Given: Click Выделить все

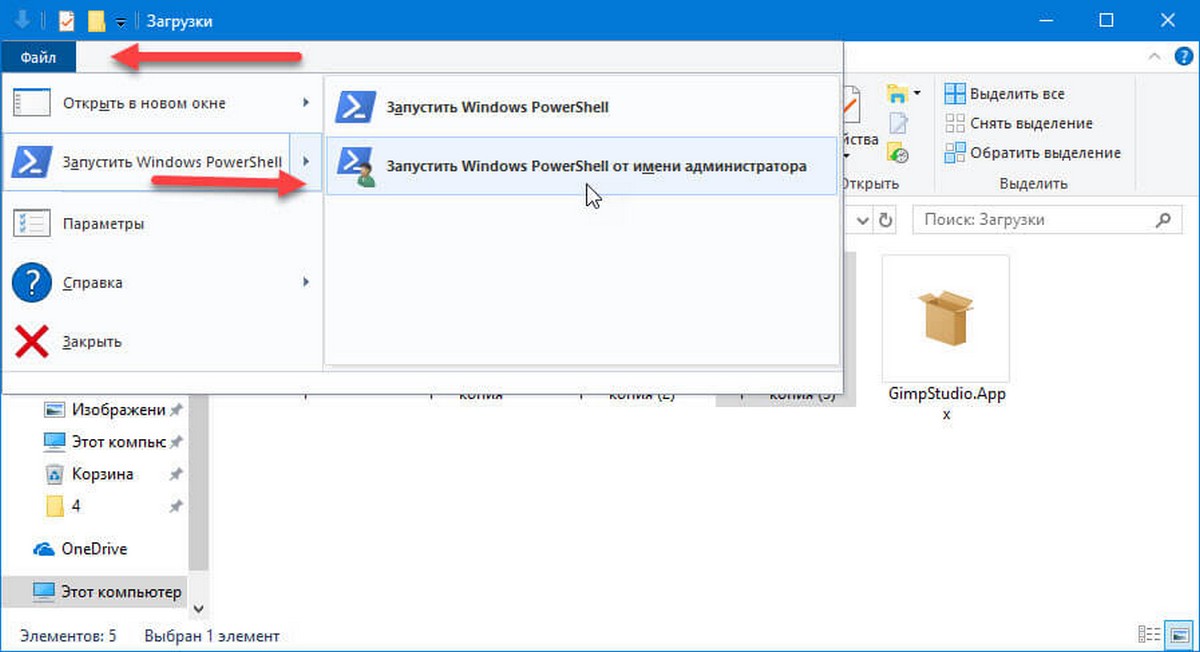Looking at the screenshot, I should pos(1005,94).
